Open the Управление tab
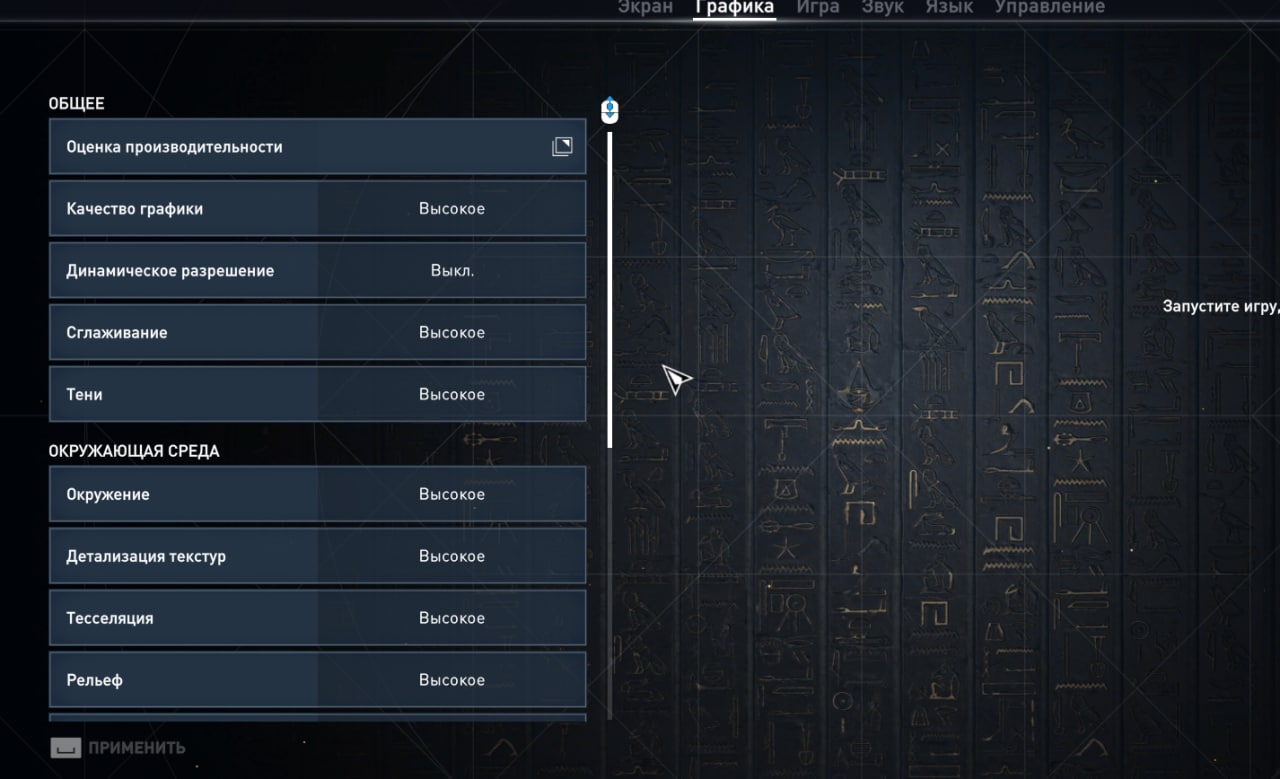 point(1050,8)
